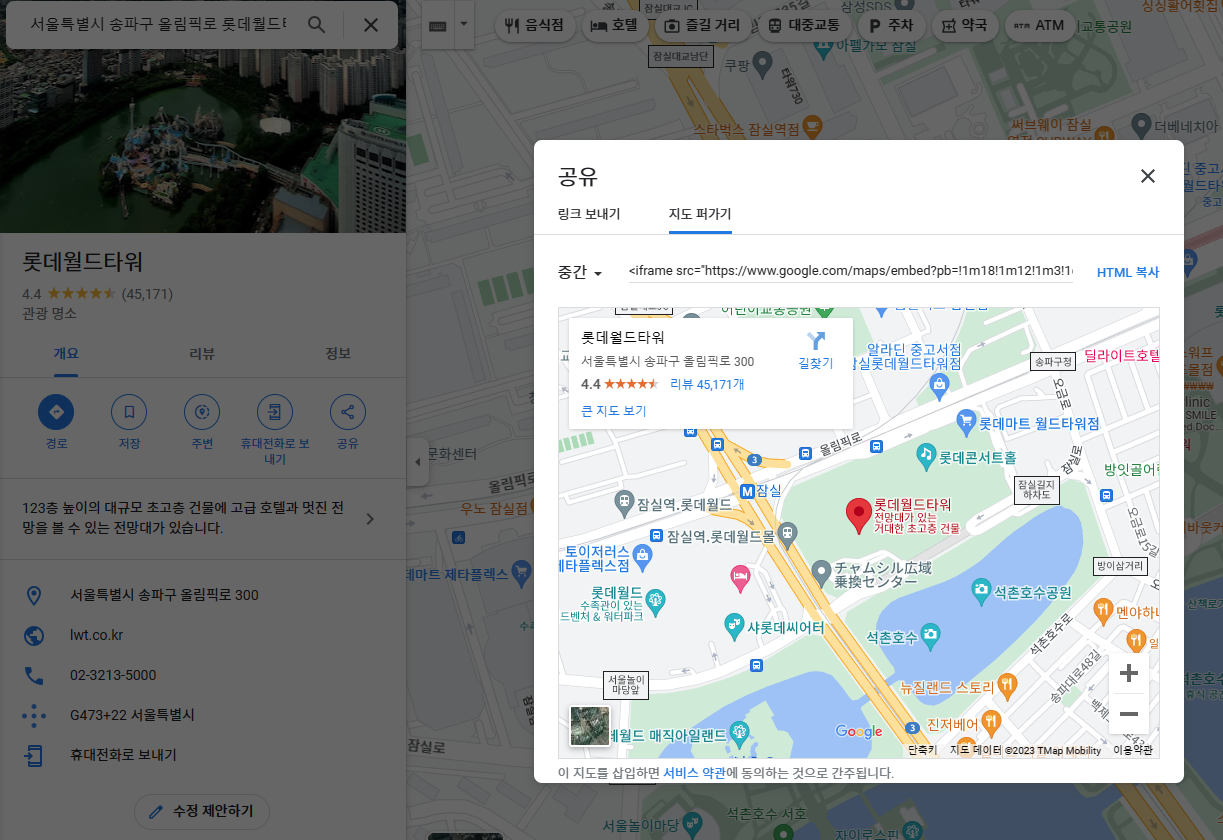Click 이용약관 link in preview footer
This screenshot has height=840, width=1223.
[x=1133, y=750]
